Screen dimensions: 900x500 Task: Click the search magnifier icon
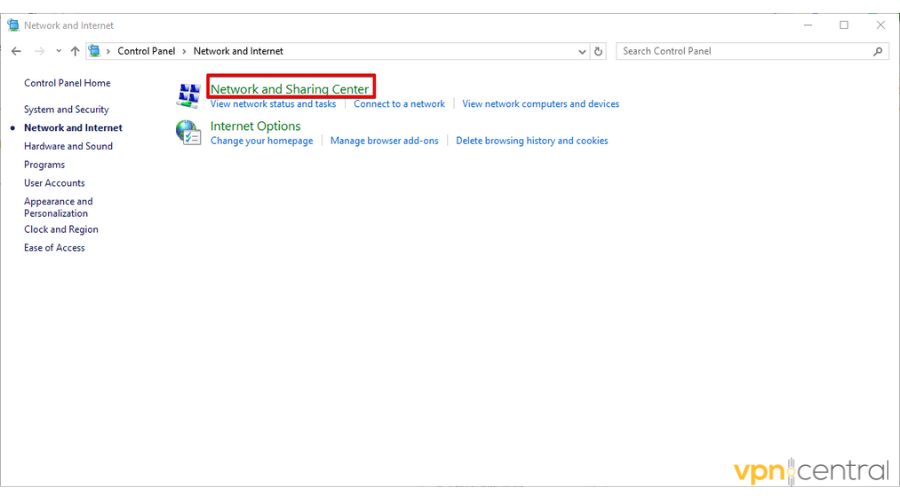pyautogui.click(x=878, y=51)
